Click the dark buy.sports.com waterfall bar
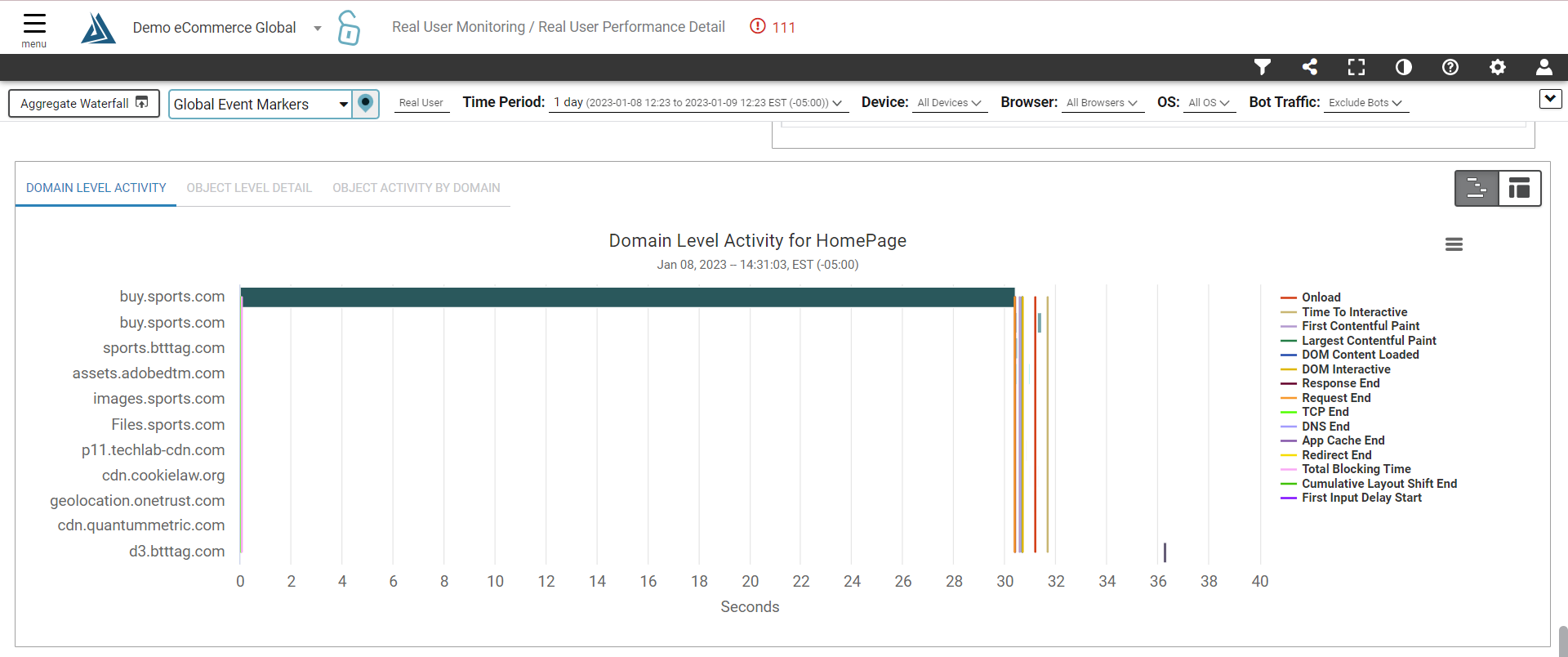 [x=627, y=297]
